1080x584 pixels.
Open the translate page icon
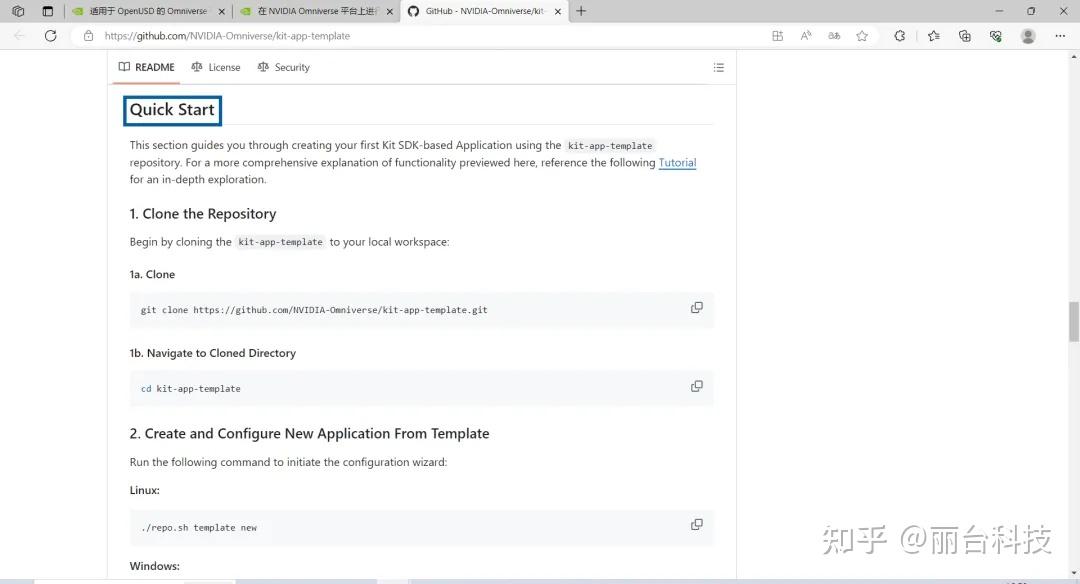(834, 36)
